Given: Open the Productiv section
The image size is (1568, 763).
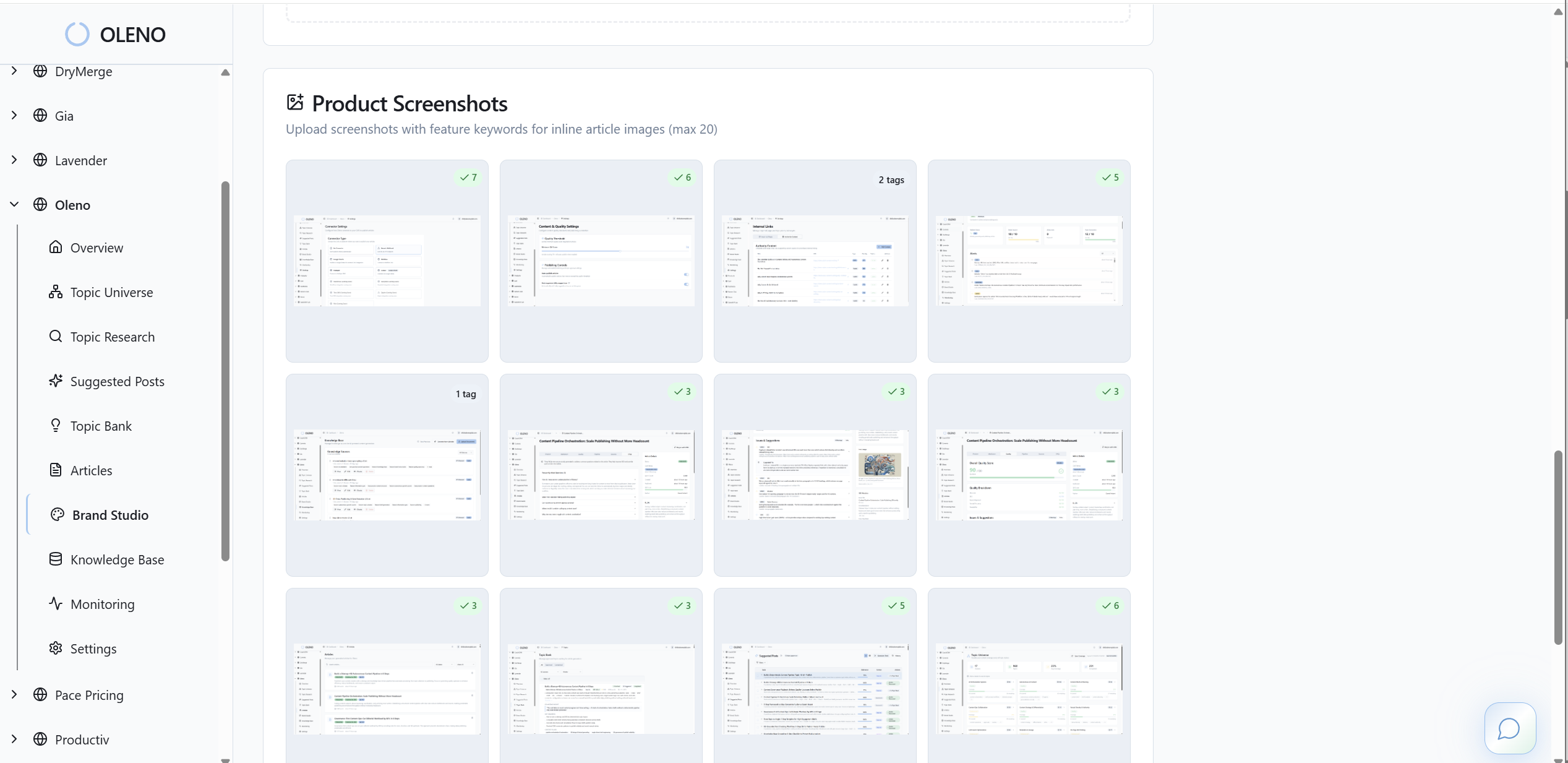Looking at the screenshot, I should pos(14,739).
